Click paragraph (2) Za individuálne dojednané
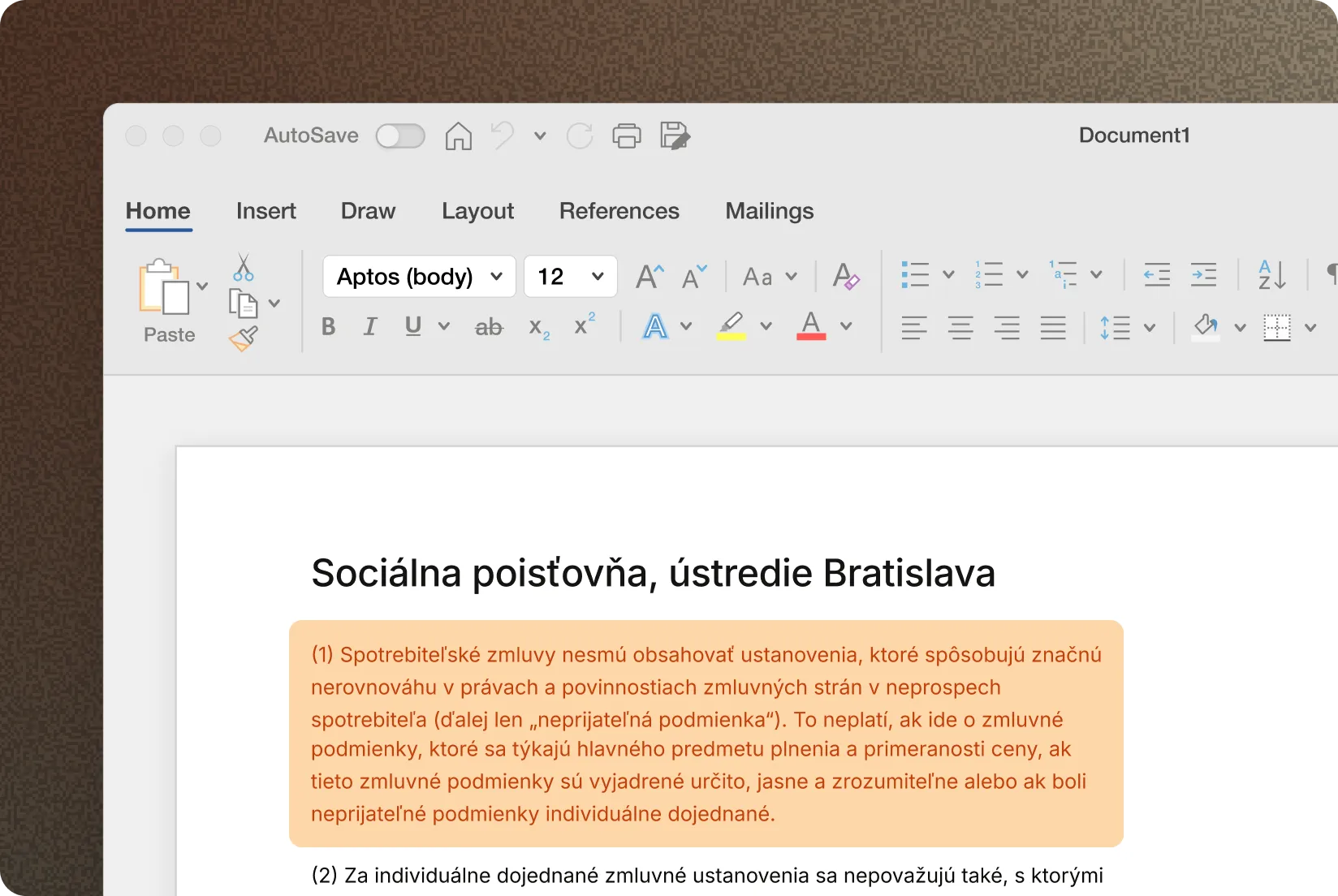Image resolution: width=1338 pixels, height=896 pixels. click(x=707, y=876)
